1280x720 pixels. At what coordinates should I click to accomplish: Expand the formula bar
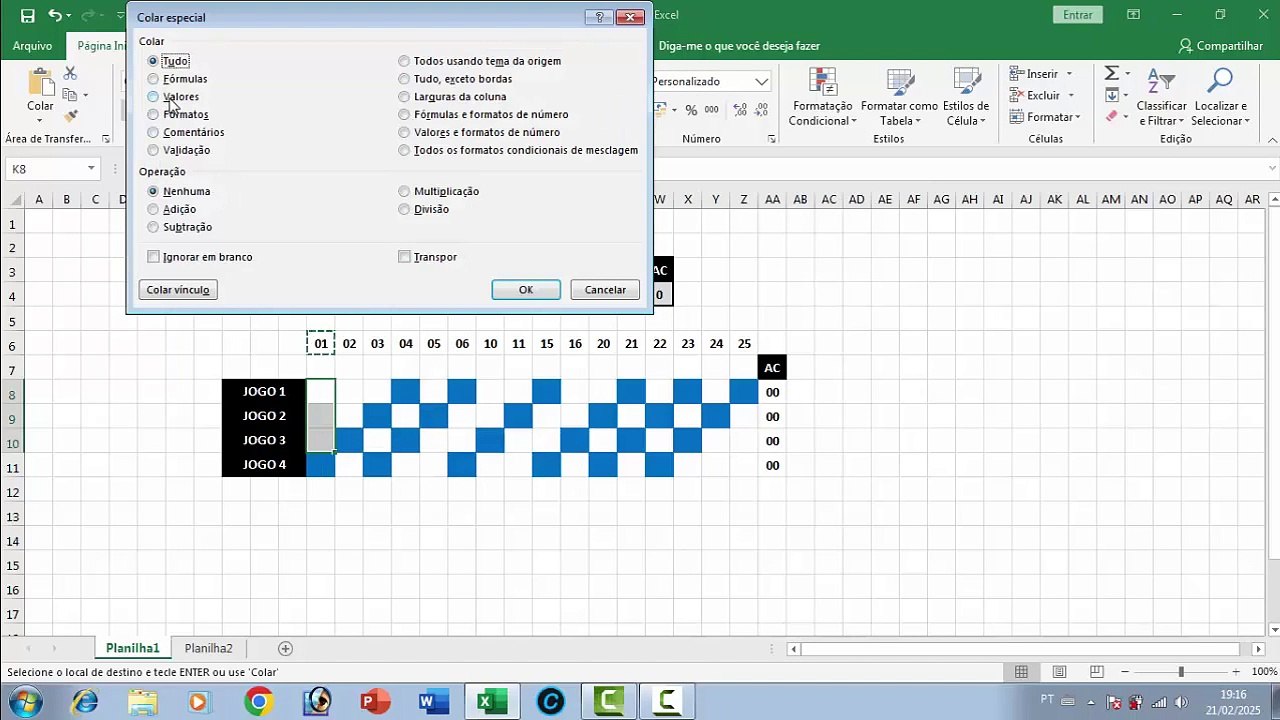(x=1272, y=169)
